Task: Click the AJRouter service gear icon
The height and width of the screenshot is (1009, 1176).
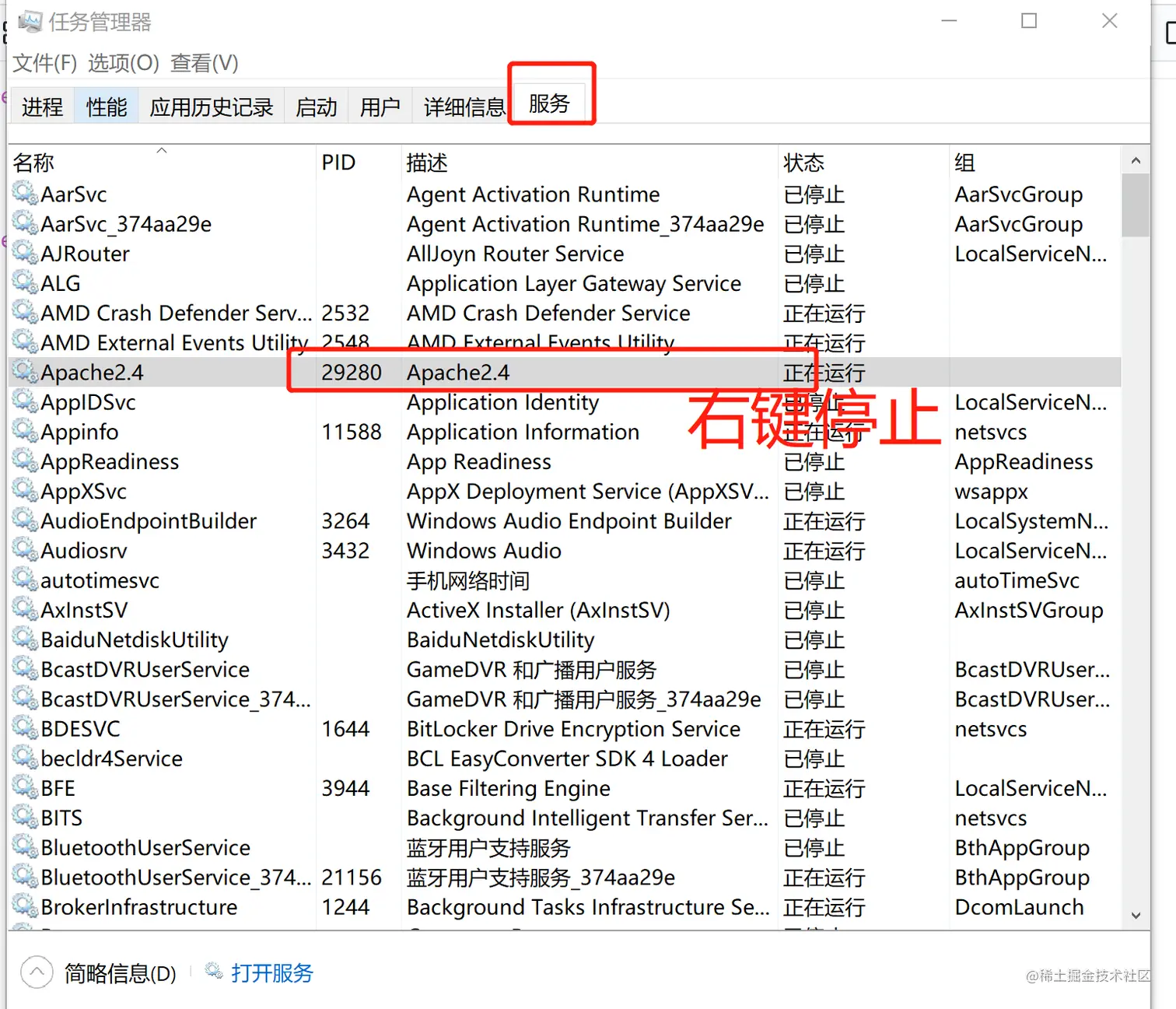Action: pyautogui.click(x=25, y=253)
